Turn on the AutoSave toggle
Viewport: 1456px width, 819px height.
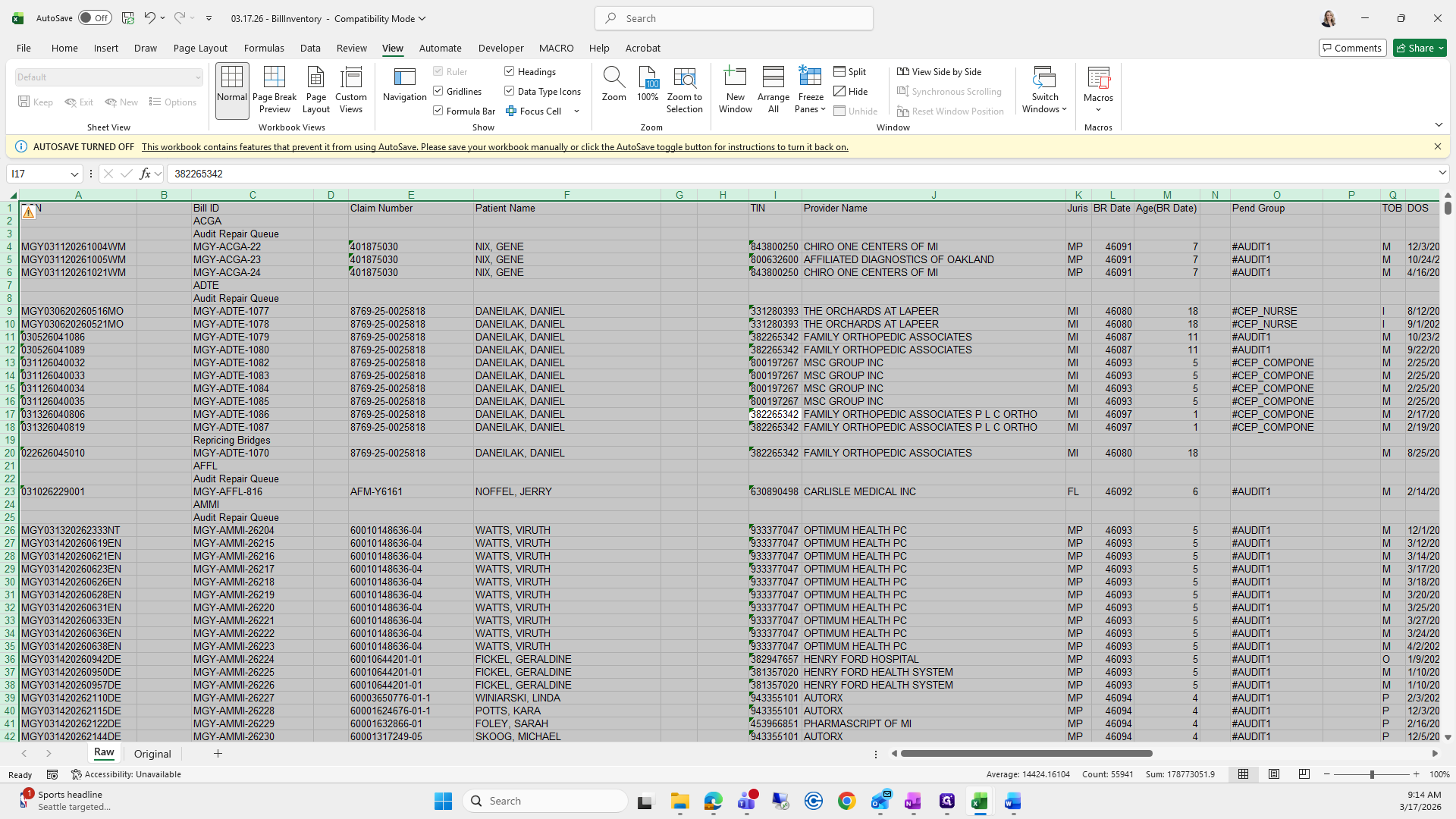coord(95,18)
